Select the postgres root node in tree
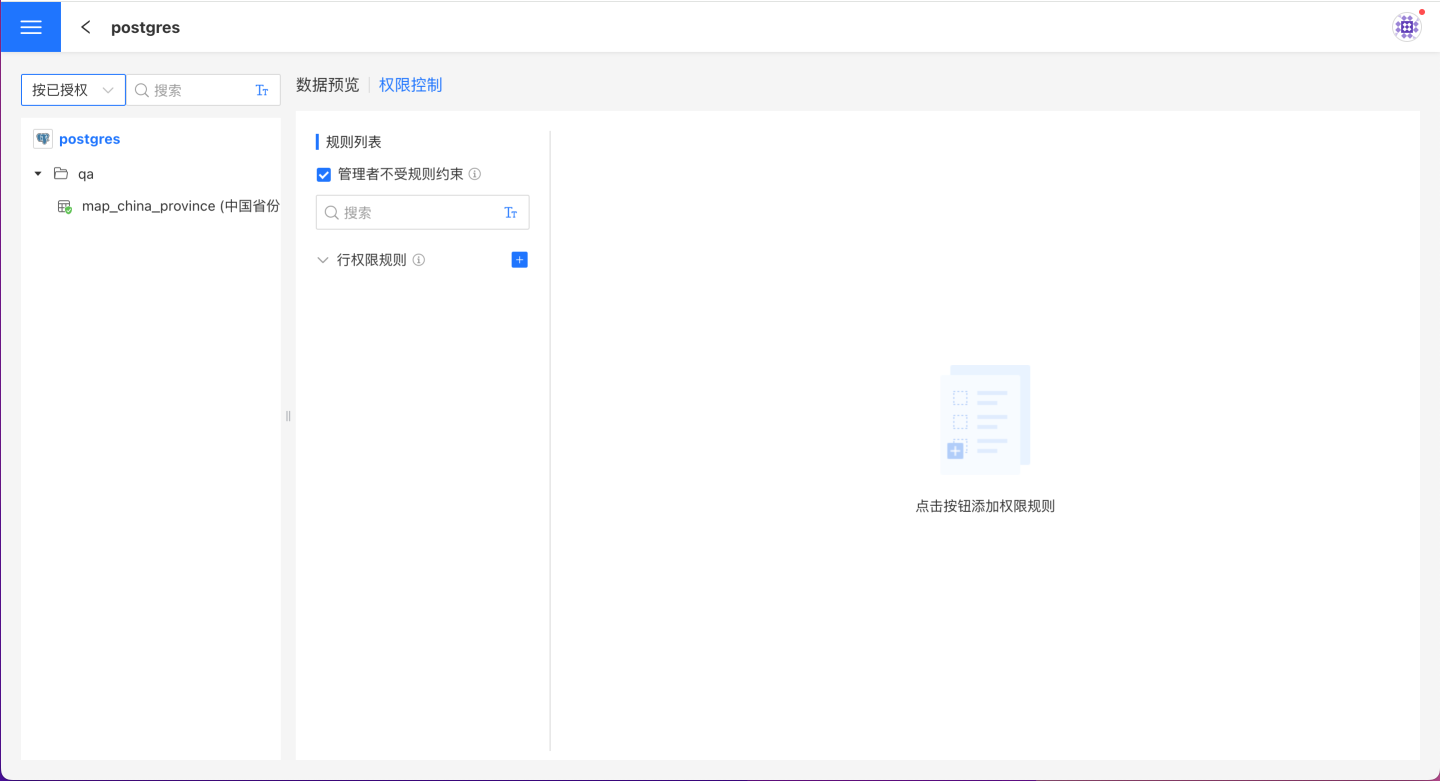This screenshot has width=1440, height=781. (x=89, y=139)
